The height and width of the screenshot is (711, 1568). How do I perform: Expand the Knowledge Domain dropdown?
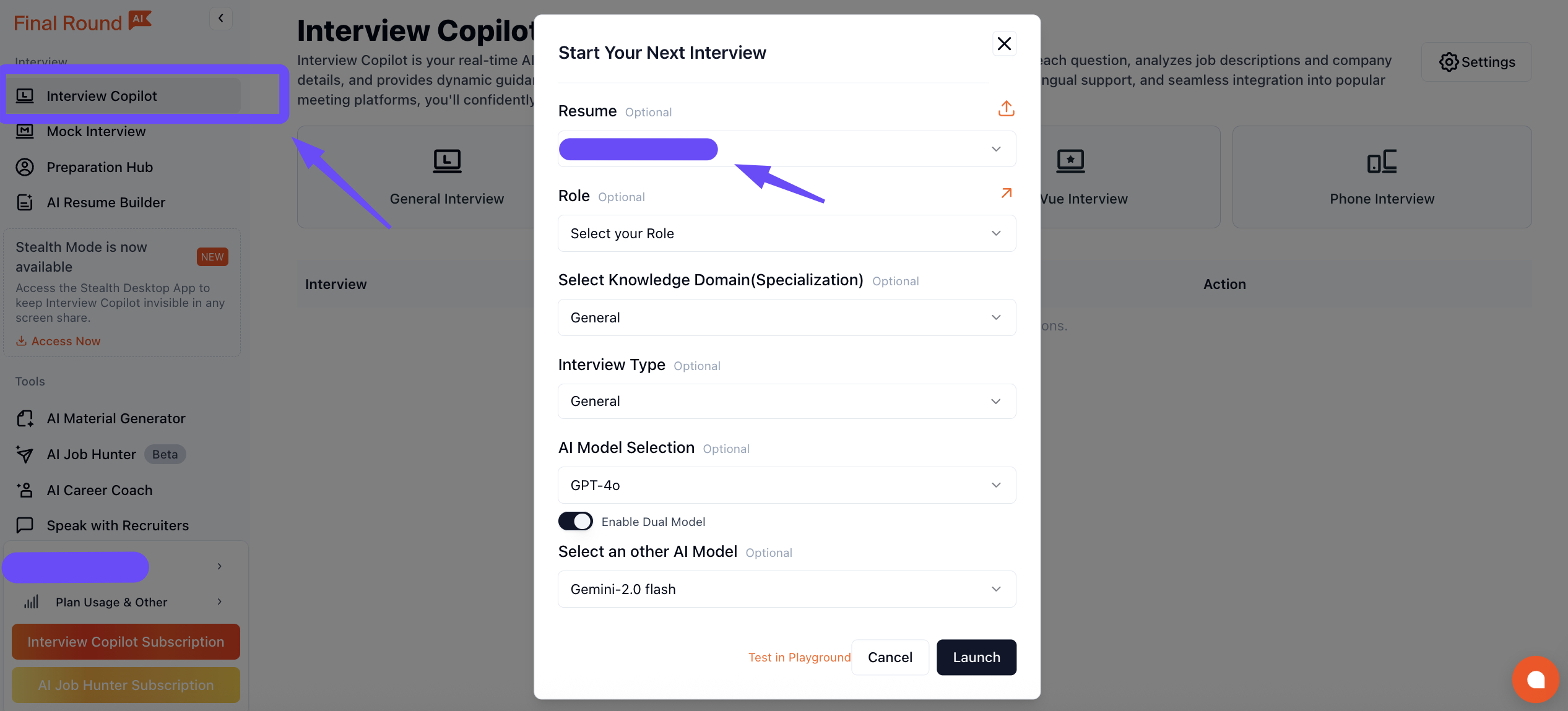pos(786,317)
